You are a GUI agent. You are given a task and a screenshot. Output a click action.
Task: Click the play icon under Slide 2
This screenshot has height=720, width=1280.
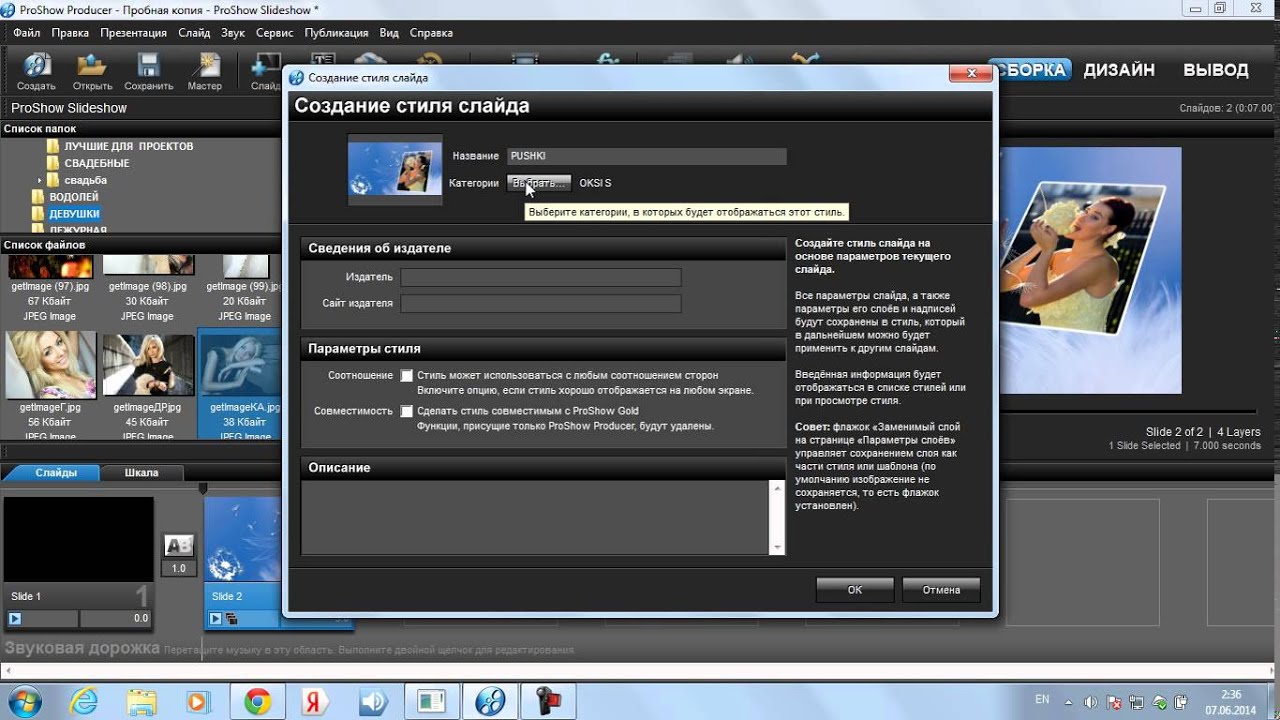215,619
